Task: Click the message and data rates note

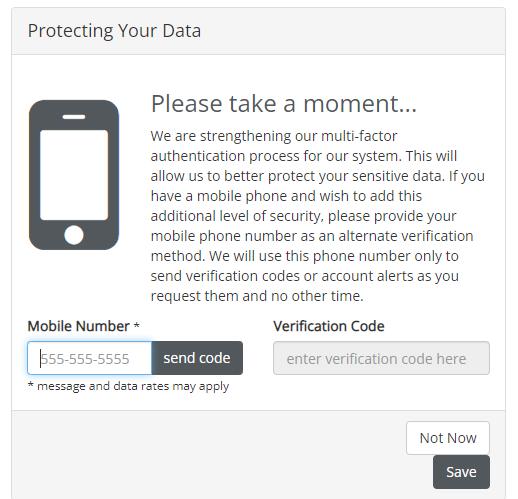Action: tap(128, 386)
